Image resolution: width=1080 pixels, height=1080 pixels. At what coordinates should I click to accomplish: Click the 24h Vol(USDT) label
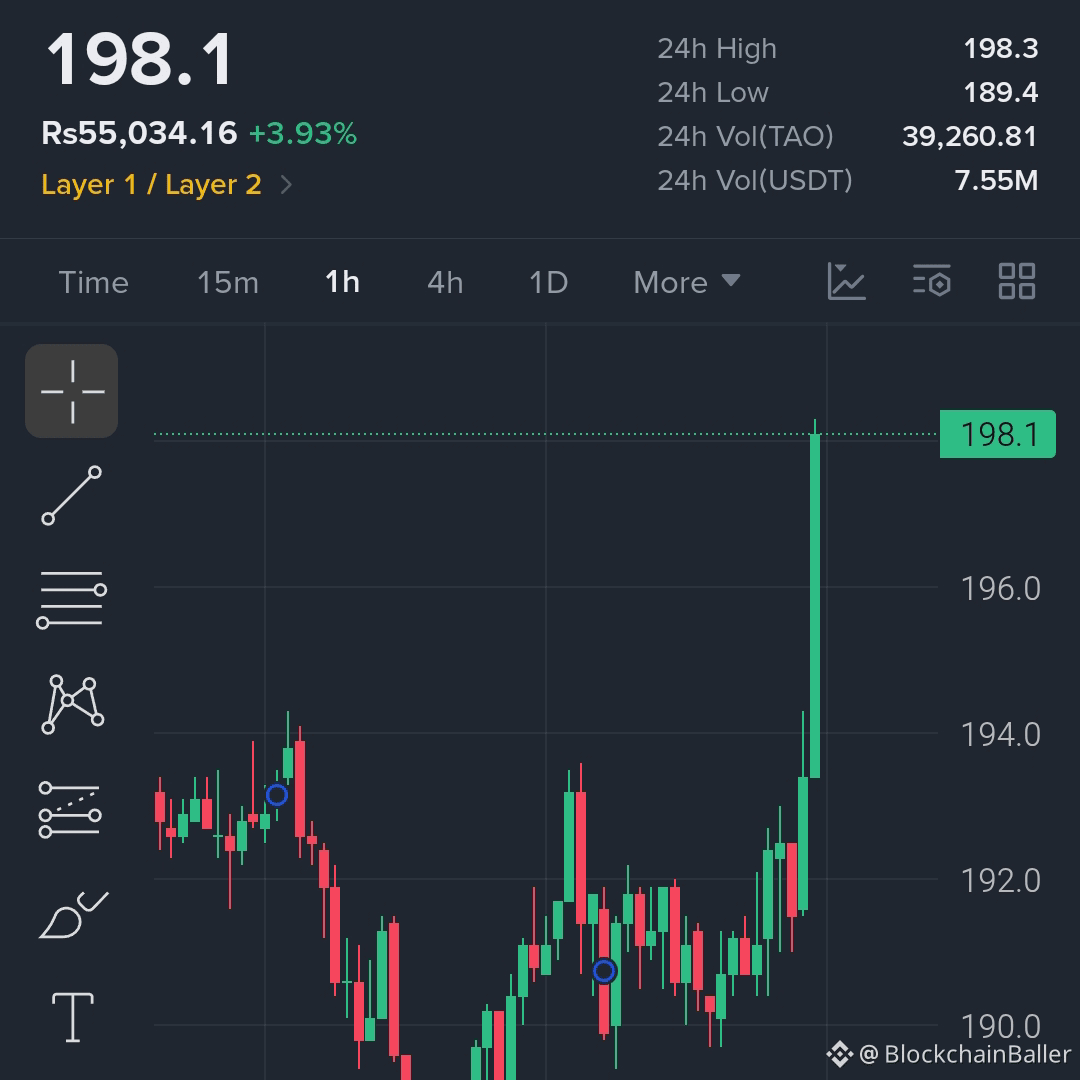(x=755, y=180)
